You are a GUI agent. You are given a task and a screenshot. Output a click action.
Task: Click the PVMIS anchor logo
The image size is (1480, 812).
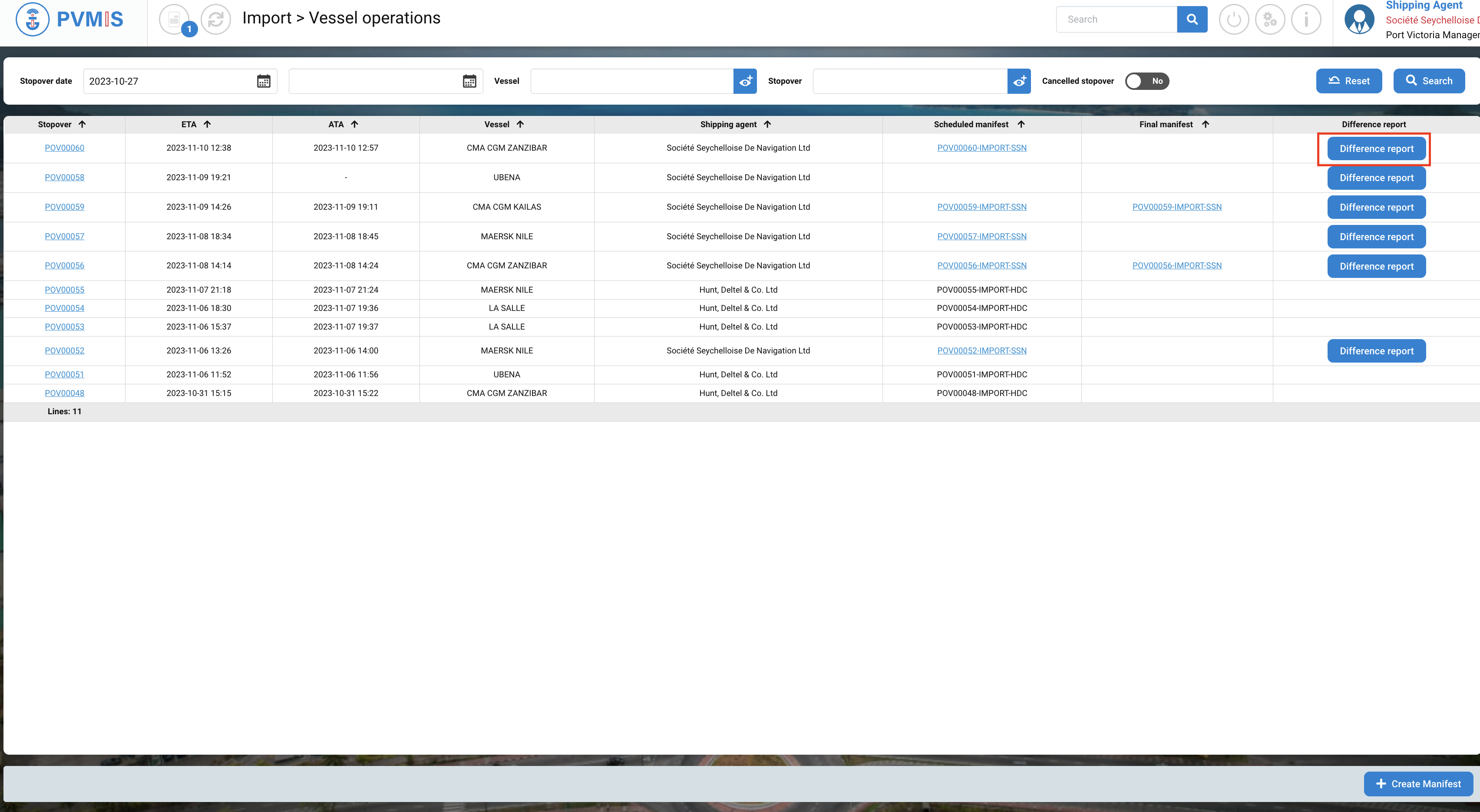[33, 19]
